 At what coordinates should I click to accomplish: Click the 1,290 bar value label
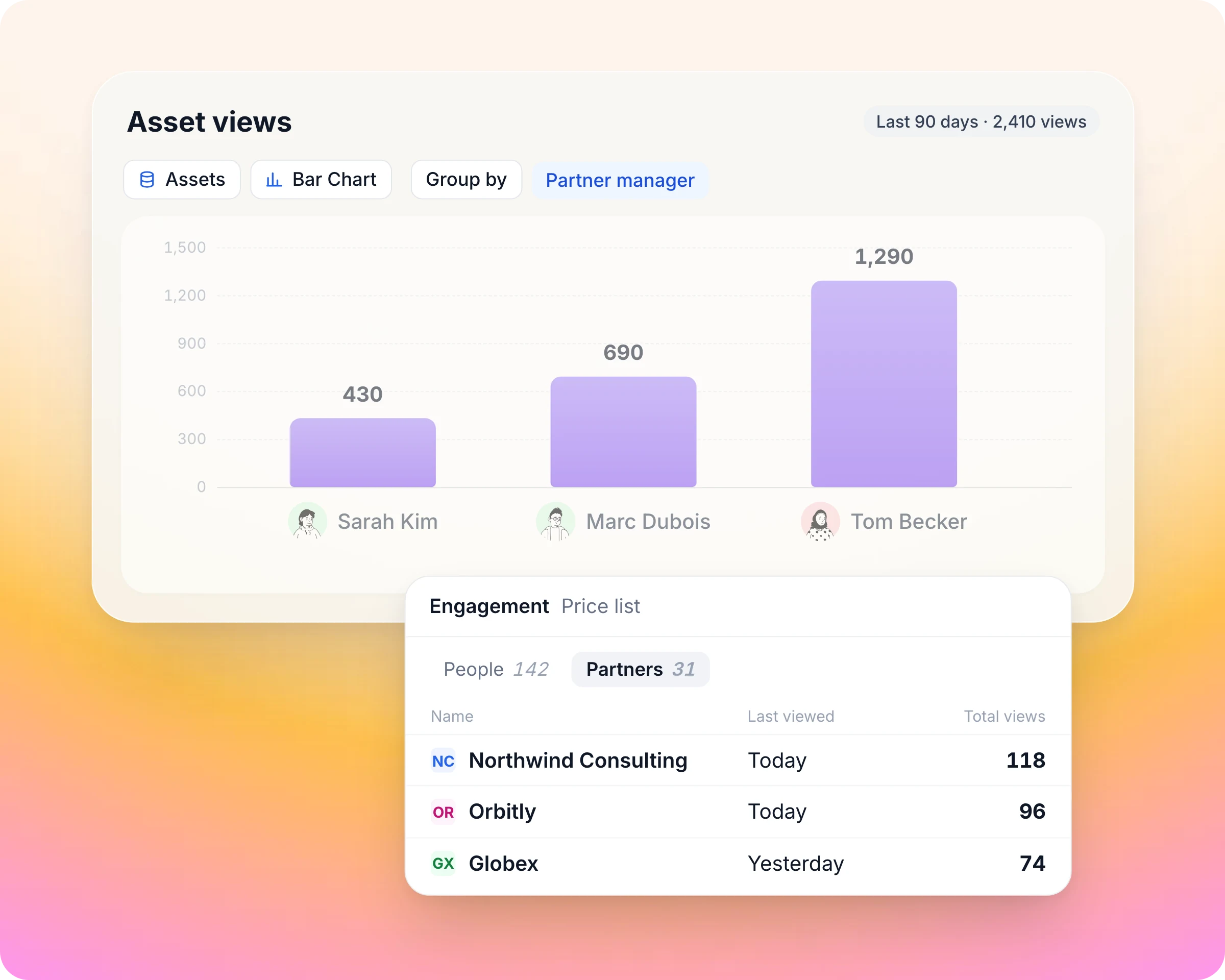(x=884, y=257)
